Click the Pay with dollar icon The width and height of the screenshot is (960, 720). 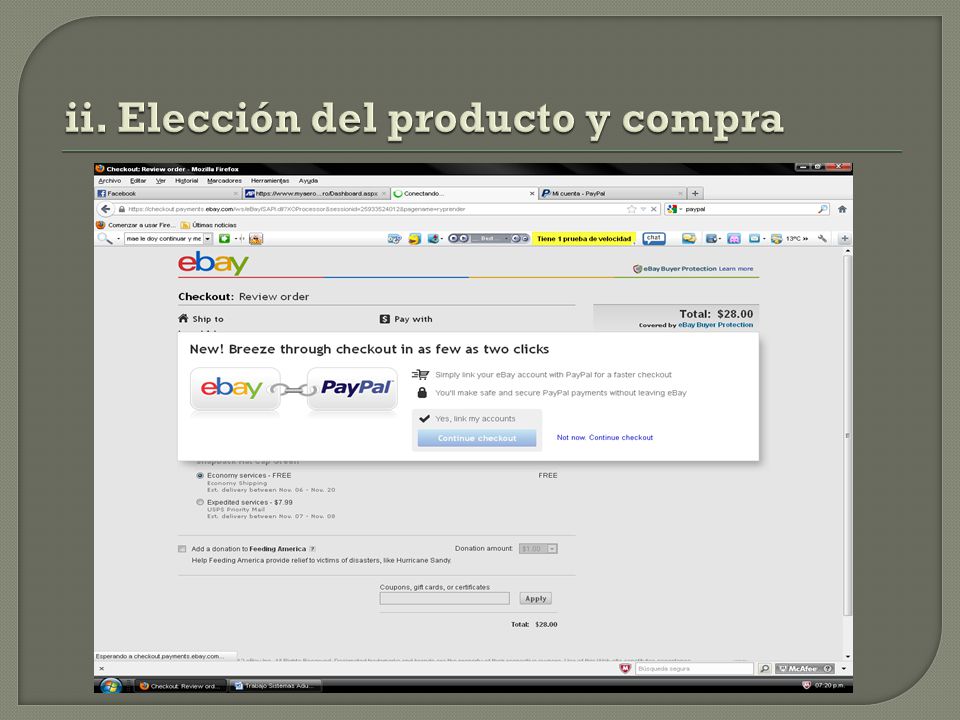tap(384, 319)
